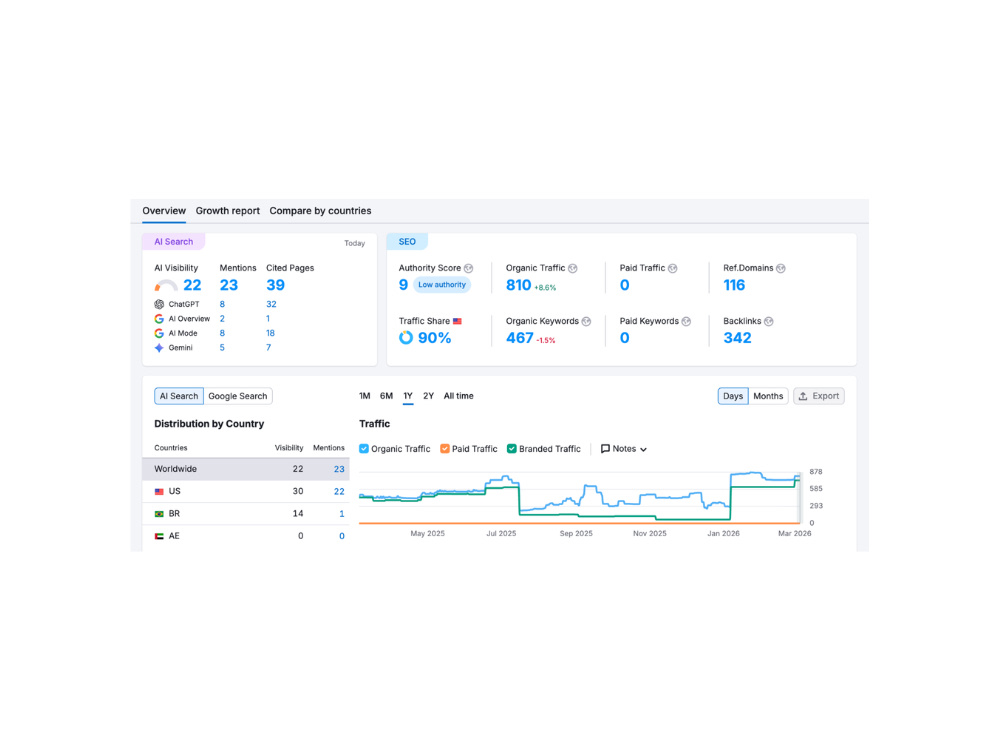
Task: Select the BR country row label
Action: tap(174, 514)
